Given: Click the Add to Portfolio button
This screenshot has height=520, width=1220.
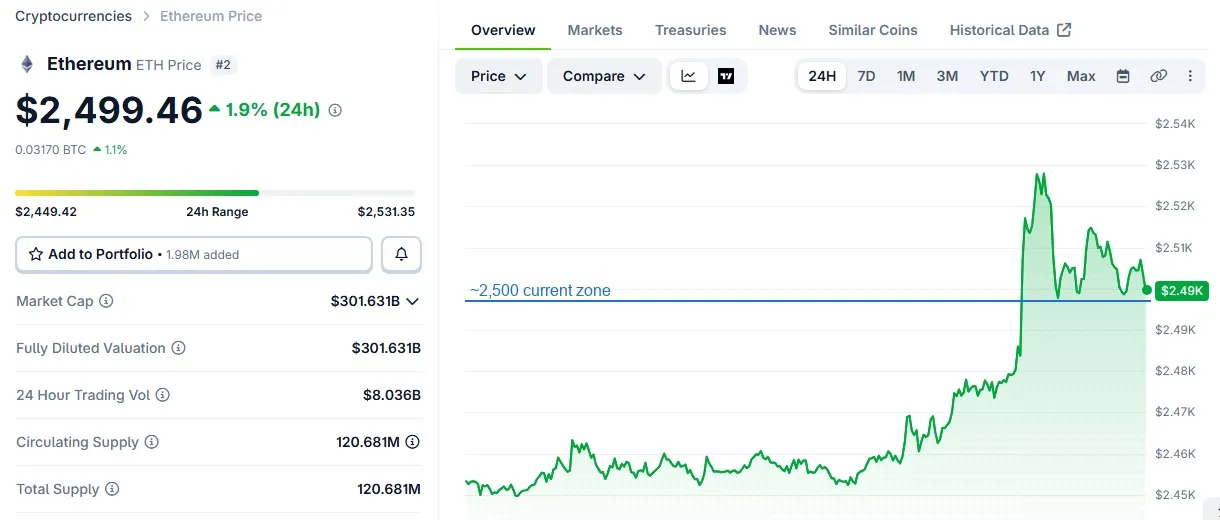Looking at the screenshot, I should point(194,254).
